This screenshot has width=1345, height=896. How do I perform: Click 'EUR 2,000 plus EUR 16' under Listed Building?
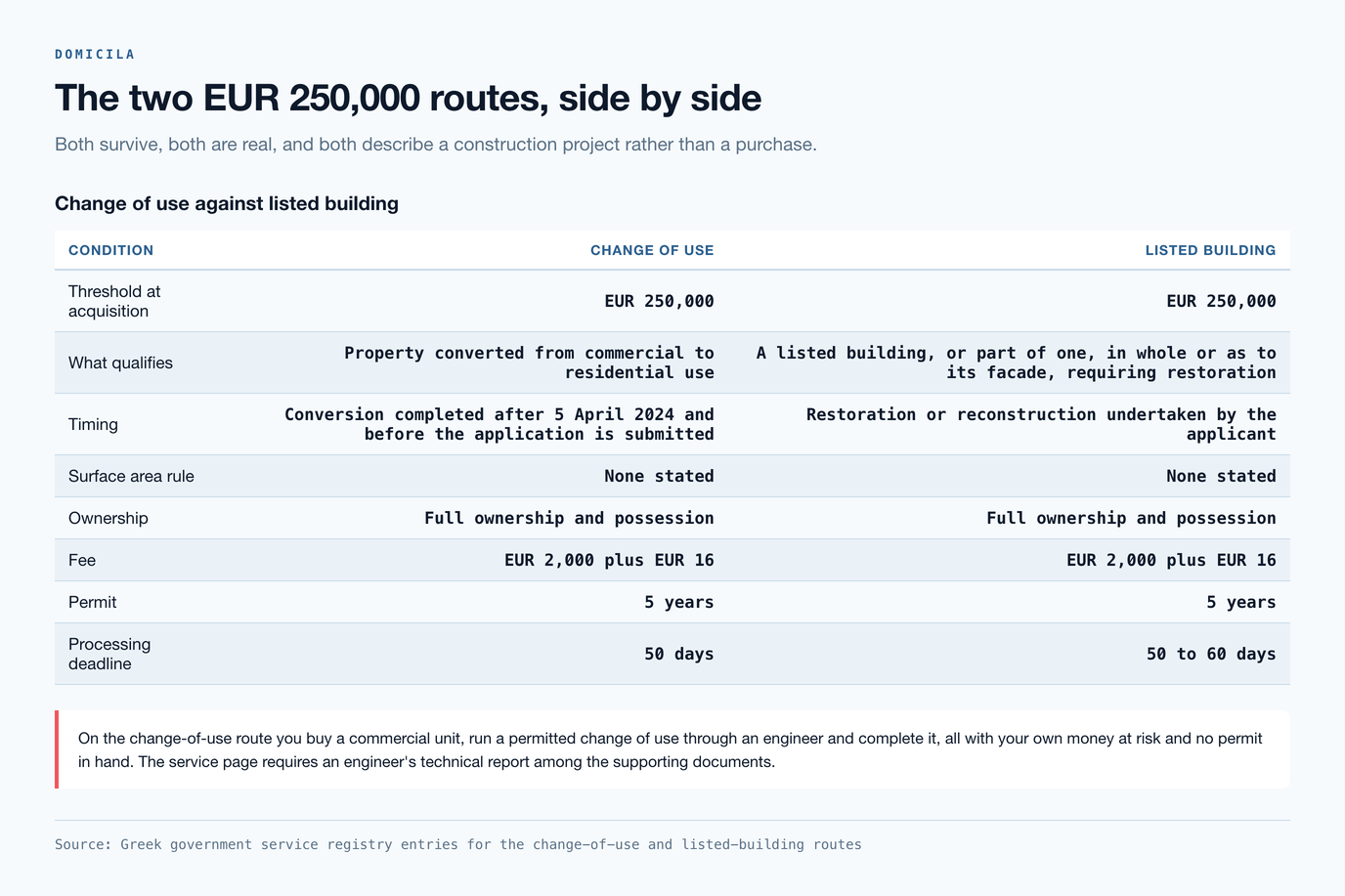1171,560
